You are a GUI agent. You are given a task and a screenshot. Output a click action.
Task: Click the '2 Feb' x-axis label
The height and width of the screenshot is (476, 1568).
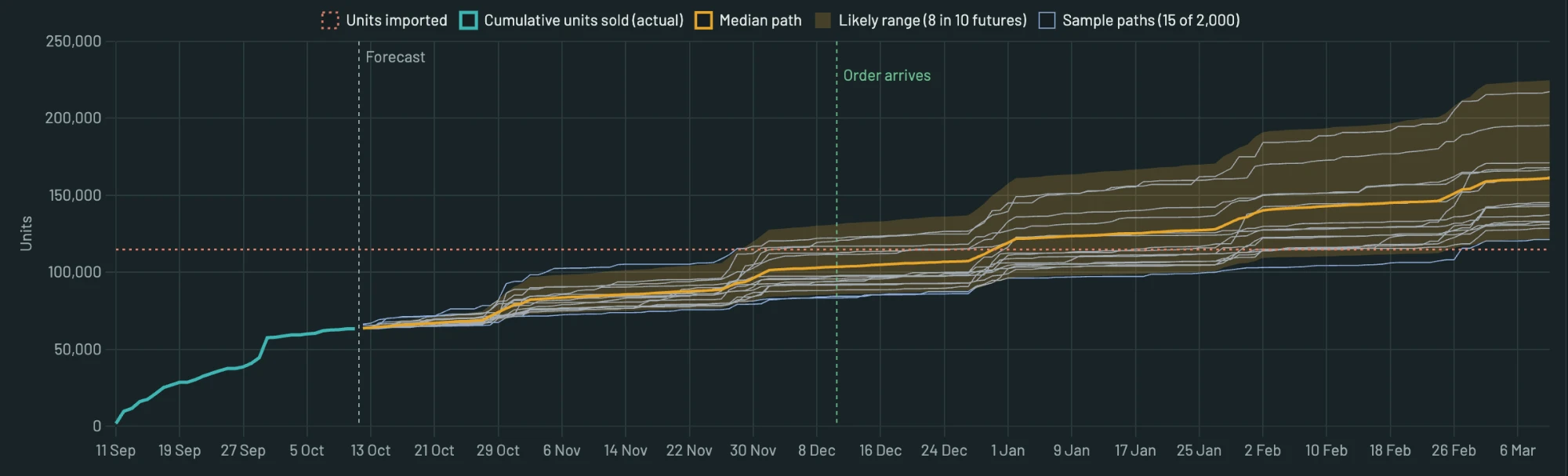coord(1262,451)
